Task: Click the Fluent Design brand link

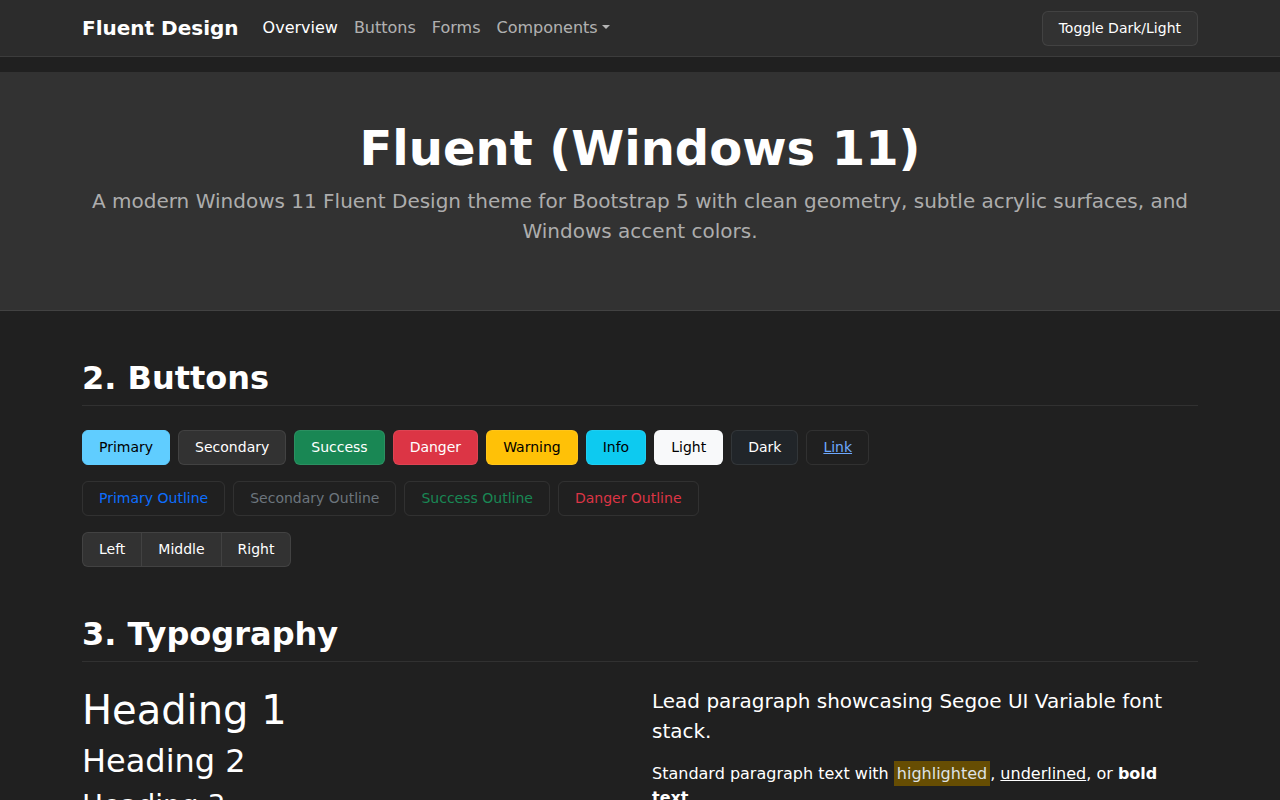Action: [160, 28]
